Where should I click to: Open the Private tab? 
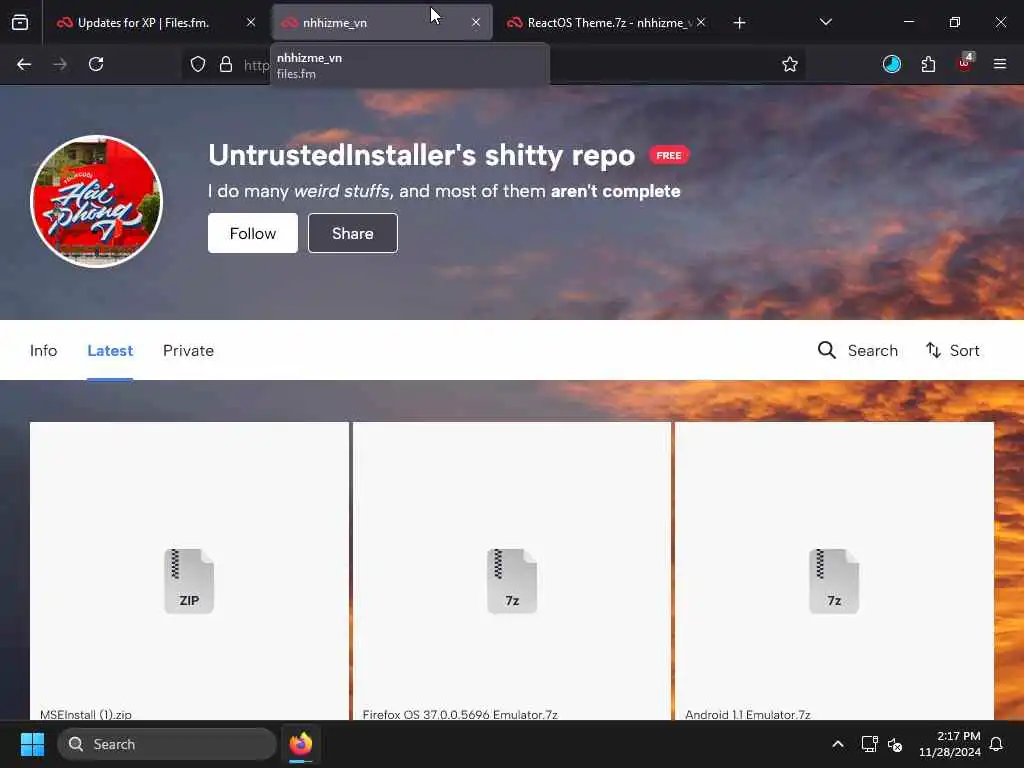coord(188,351)
